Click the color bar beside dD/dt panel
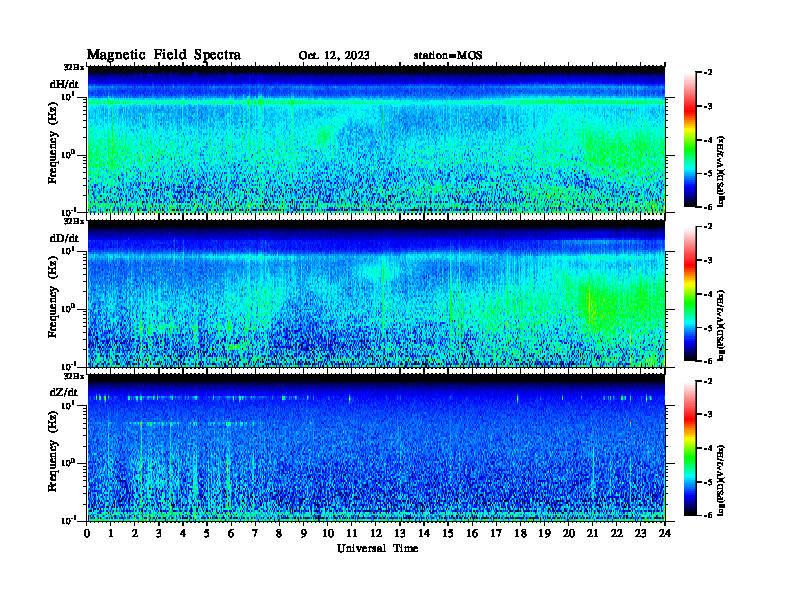Image resolution: width=792 pixels, height=612 pixels. [690, 294]
